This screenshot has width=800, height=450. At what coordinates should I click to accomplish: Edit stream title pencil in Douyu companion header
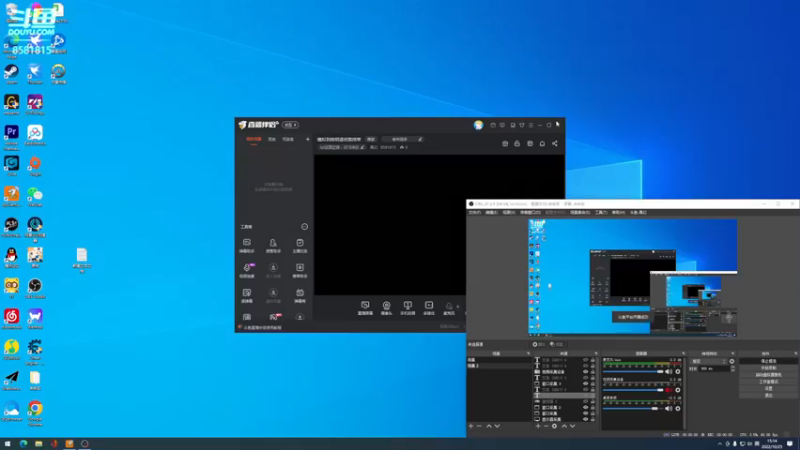coord(420,139)
